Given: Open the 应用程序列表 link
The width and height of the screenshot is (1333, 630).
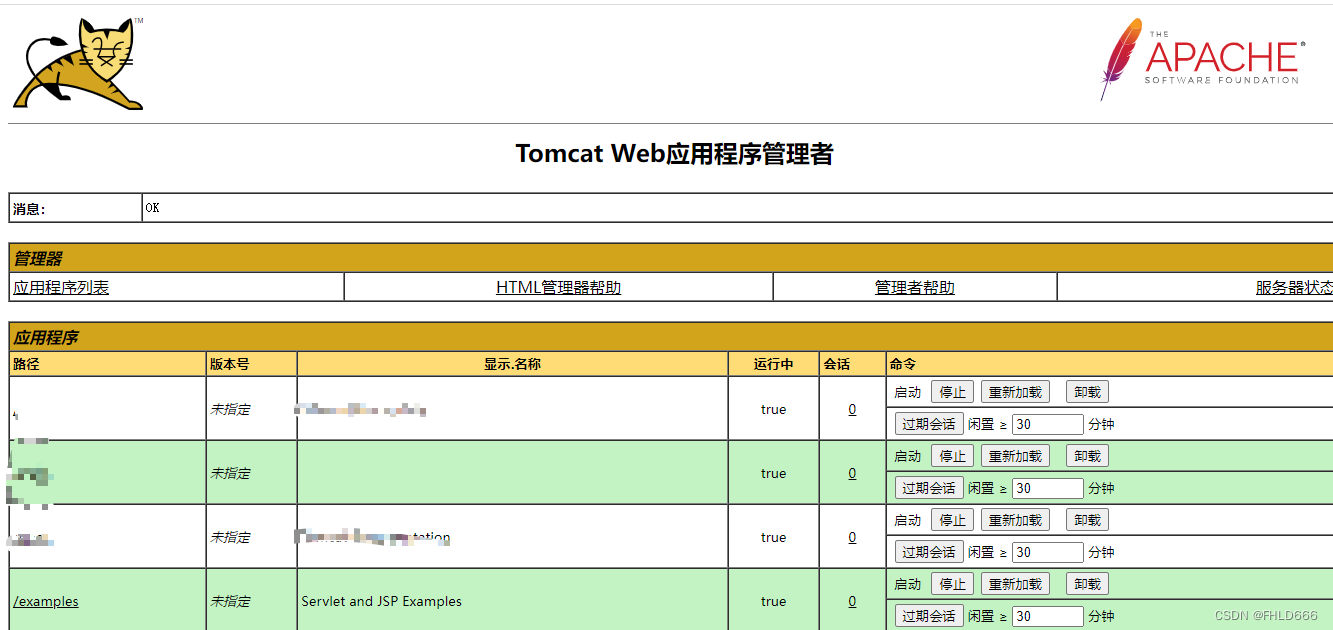Looking at the screenshot, I should coord(58,287).
